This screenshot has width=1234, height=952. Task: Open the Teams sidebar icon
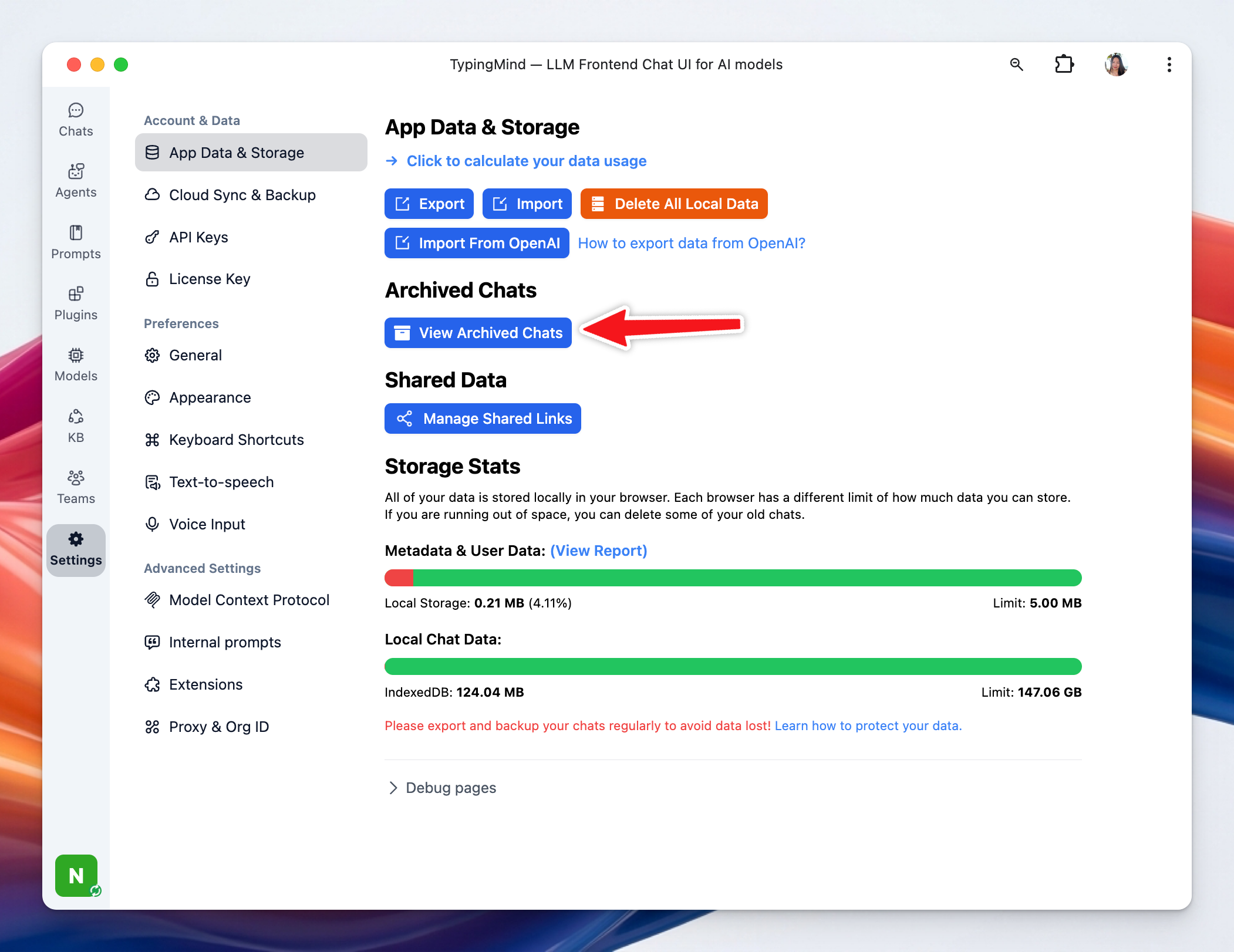click(76, 487)
